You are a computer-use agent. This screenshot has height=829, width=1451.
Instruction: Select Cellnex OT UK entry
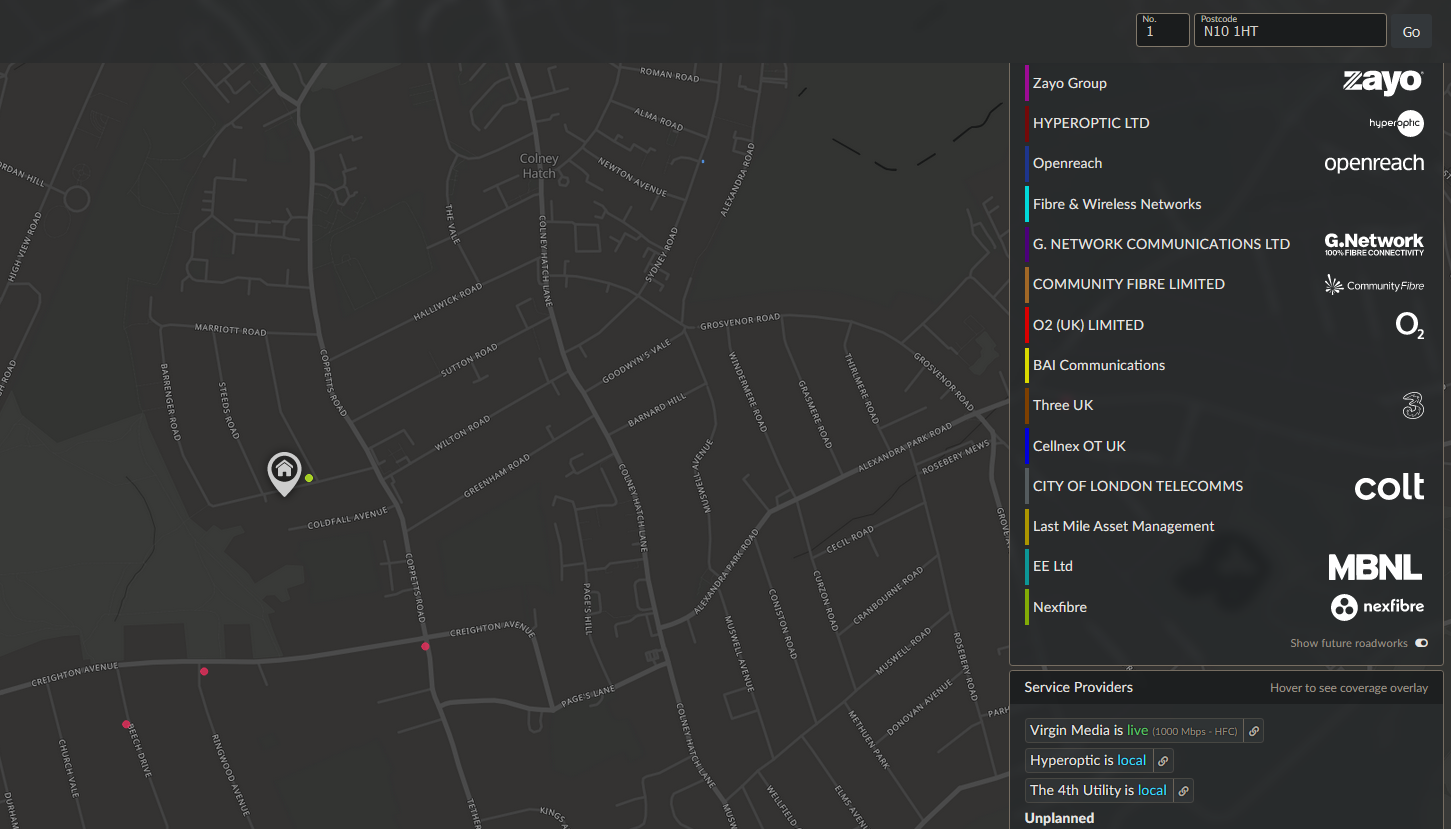point(1079,446)
